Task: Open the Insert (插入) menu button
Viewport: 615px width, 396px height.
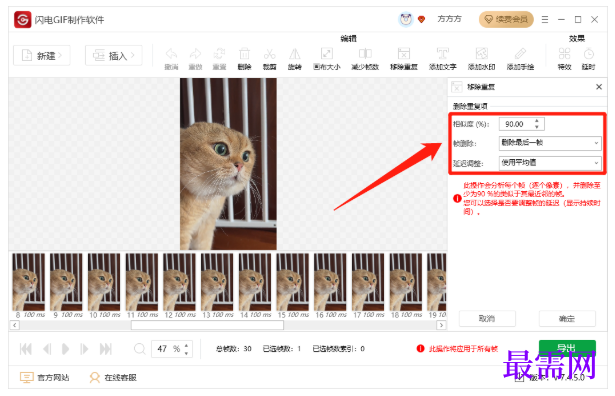Action: 114,56
